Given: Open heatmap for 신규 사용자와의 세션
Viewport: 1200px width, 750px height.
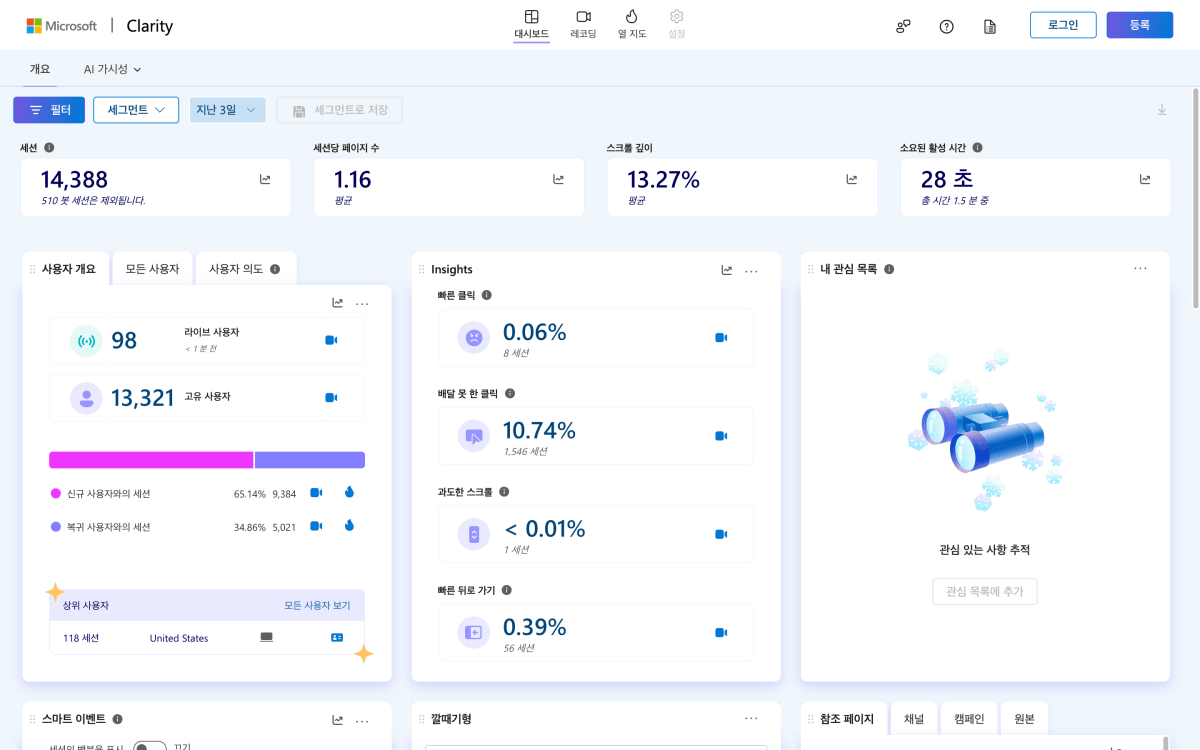Looking at the screenshot, I should point(349,492).
